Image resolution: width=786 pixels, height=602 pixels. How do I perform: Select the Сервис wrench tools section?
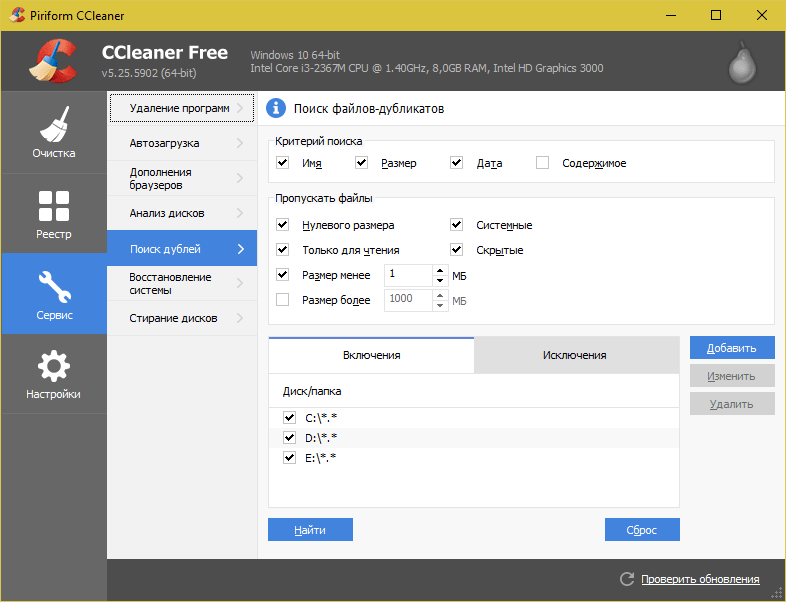[x=54, y=294]
